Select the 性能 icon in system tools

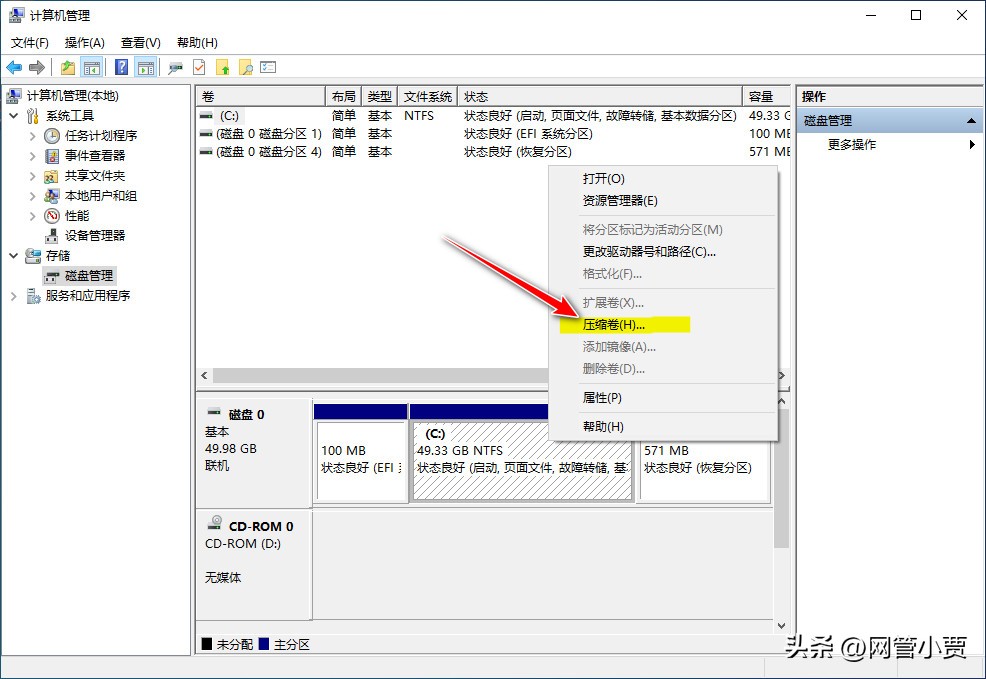click(x=51, y=215)
